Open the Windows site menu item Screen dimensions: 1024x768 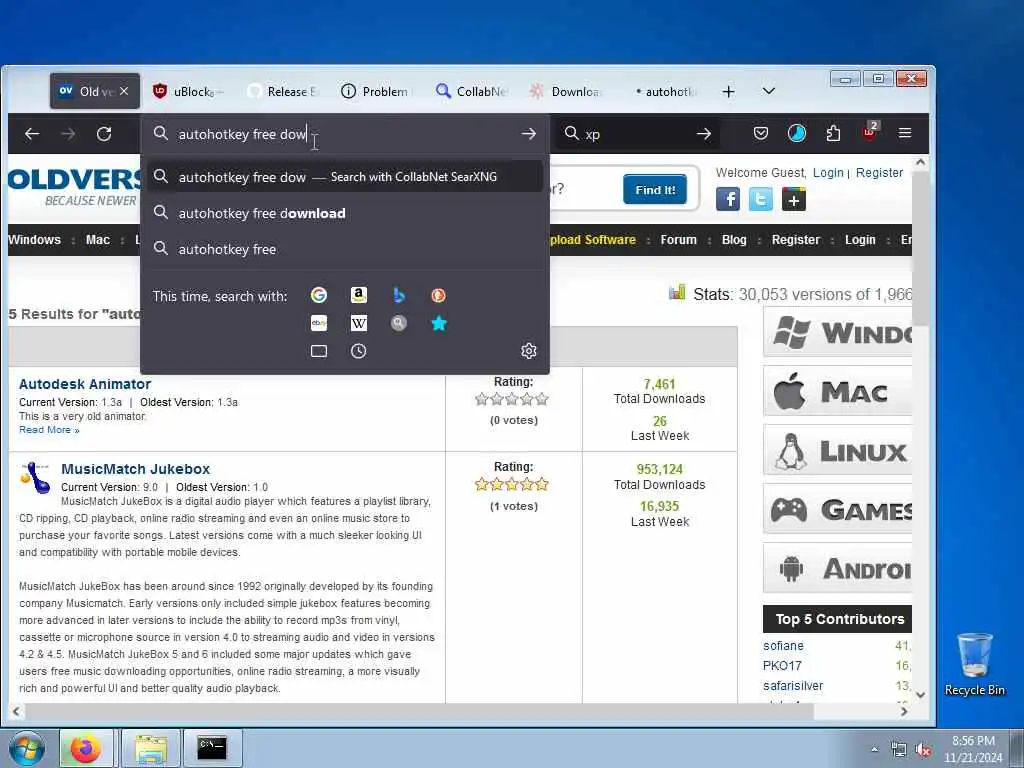(35, 240)
